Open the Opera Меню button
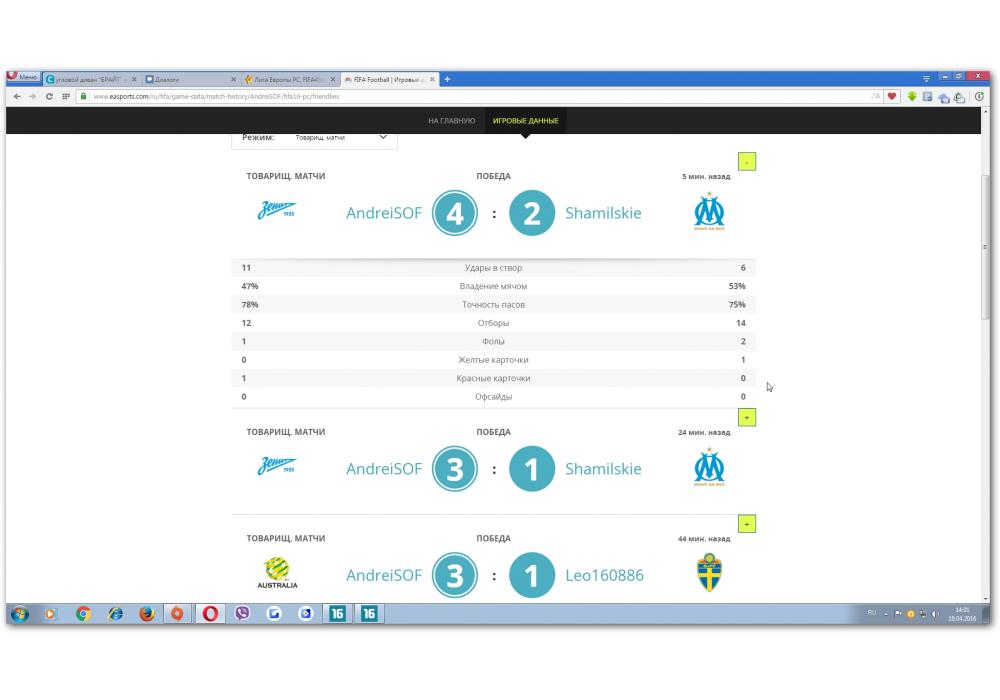This screenshot has width=1000, height=700. pyautogui.click(x=22, y=78)
